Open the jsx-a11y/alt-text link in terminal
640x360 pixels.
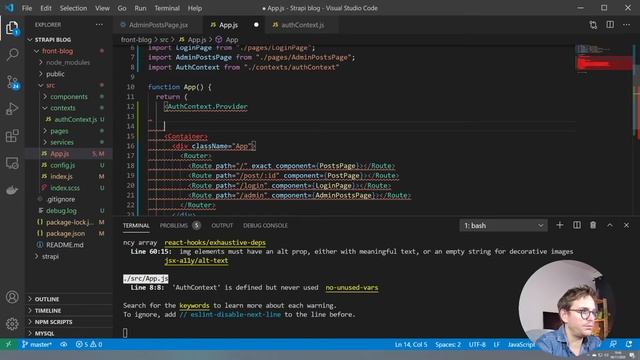click(196, 260)
